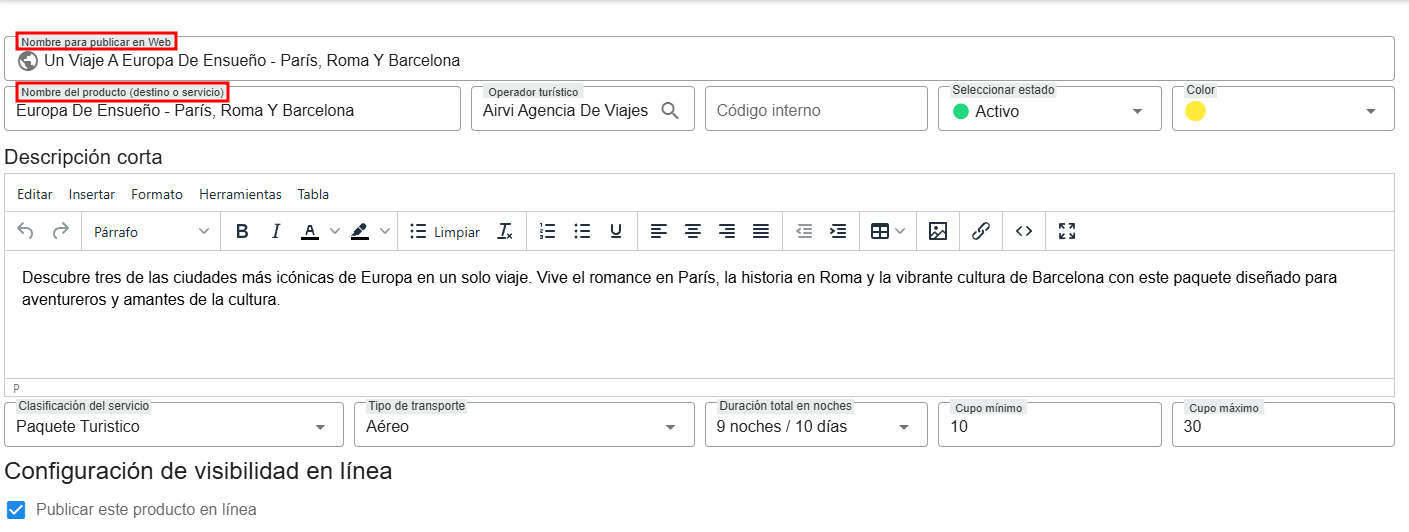Search the tour operator with magnifier icon
The image size is (1409, 532).
point(671,110)
